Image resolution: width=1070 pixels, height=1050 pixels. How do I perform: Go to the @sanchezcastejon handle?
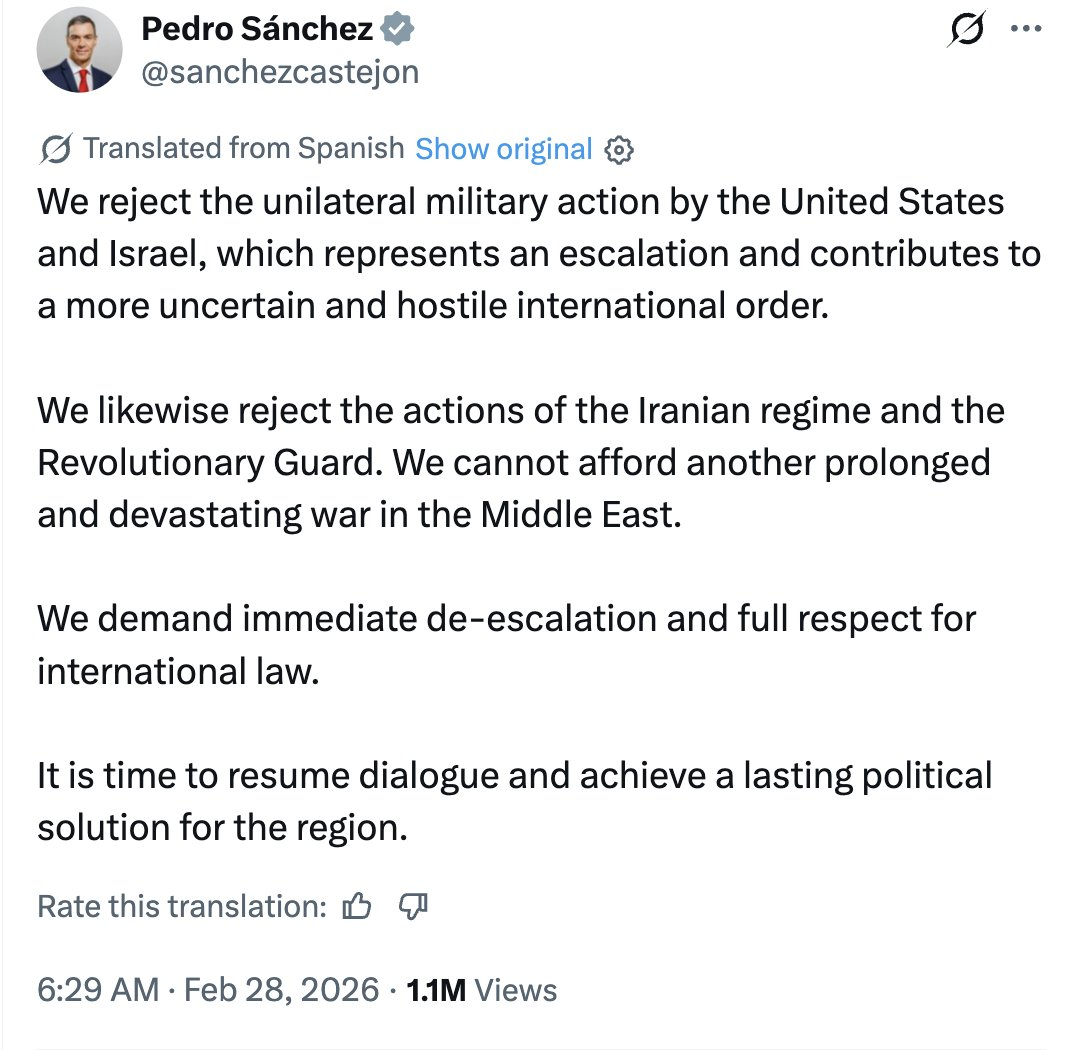point(280,72)
